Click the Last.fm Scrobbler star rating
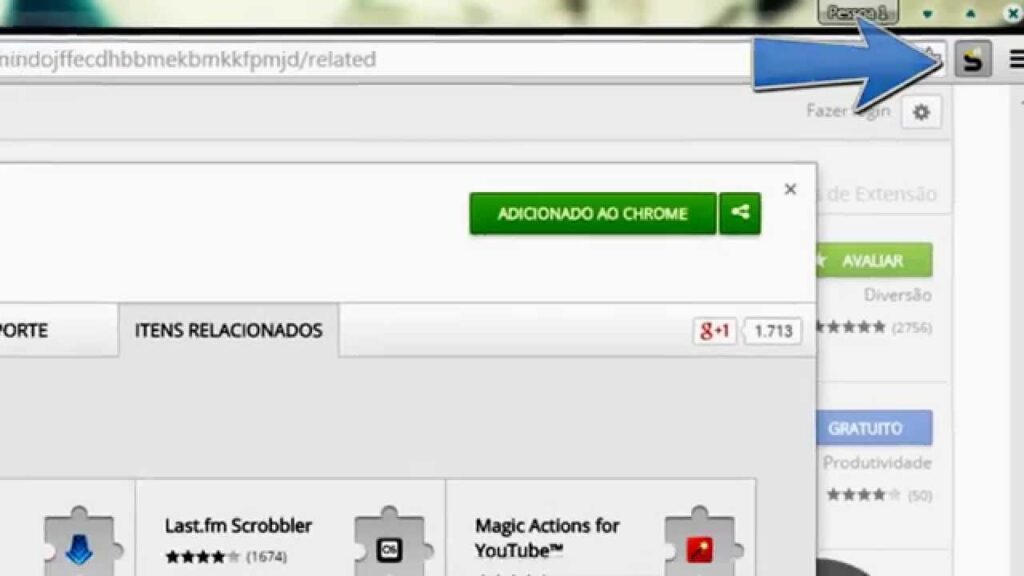 point(202,556)
